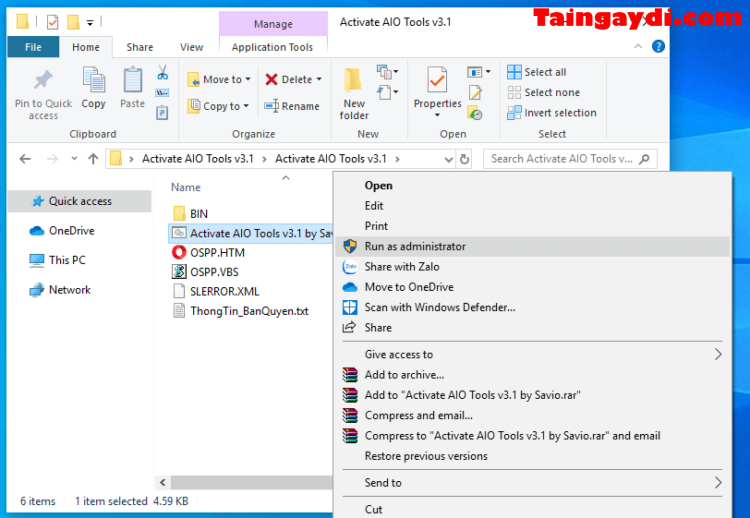
Task: Click the Properties checkmark icon
Action: point(437,80)
